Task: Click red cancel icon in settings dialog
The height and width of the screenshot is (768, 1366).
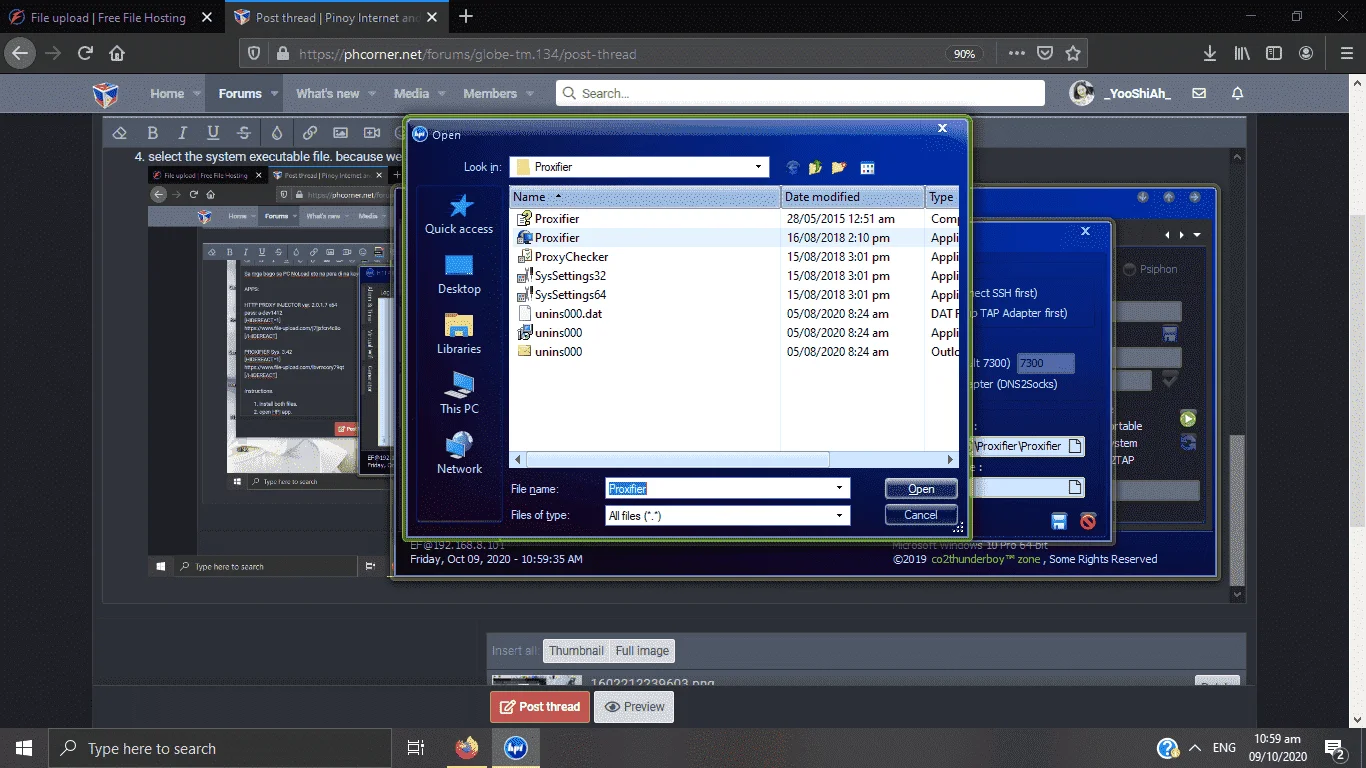Action: pyautogui.click(x=1088, y=521)
